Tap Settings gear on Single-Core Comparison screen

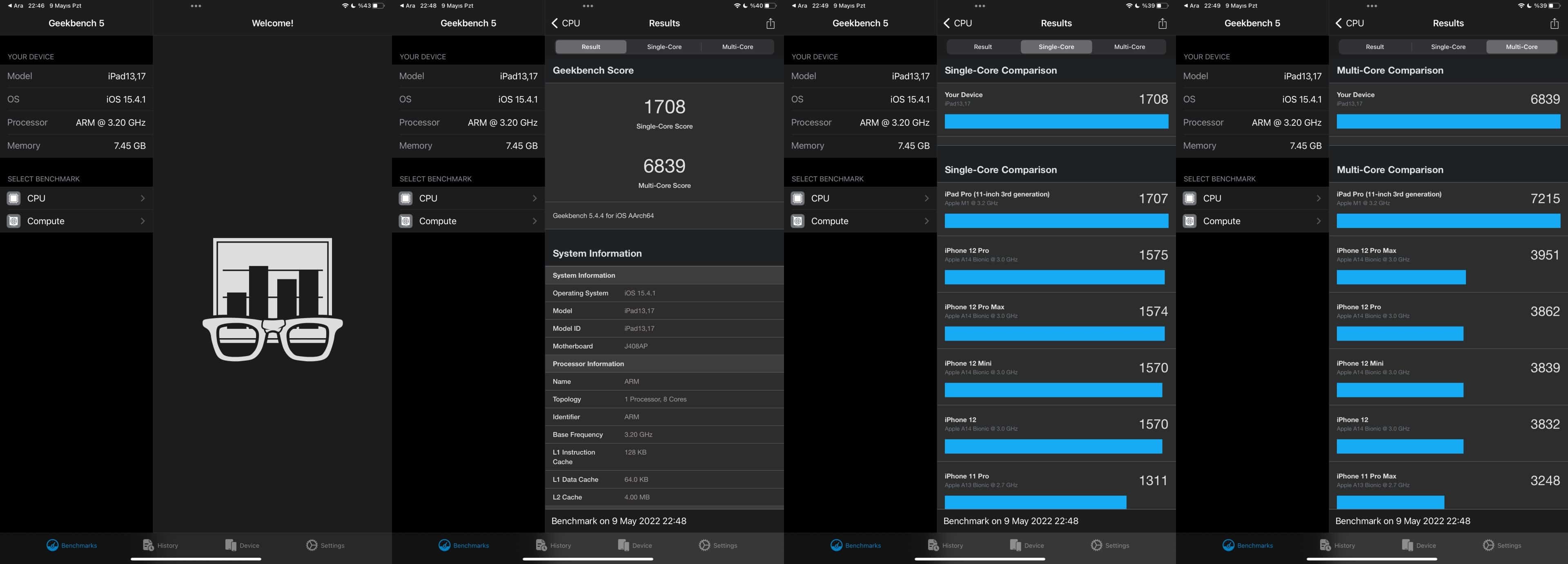pos(1096,545)
